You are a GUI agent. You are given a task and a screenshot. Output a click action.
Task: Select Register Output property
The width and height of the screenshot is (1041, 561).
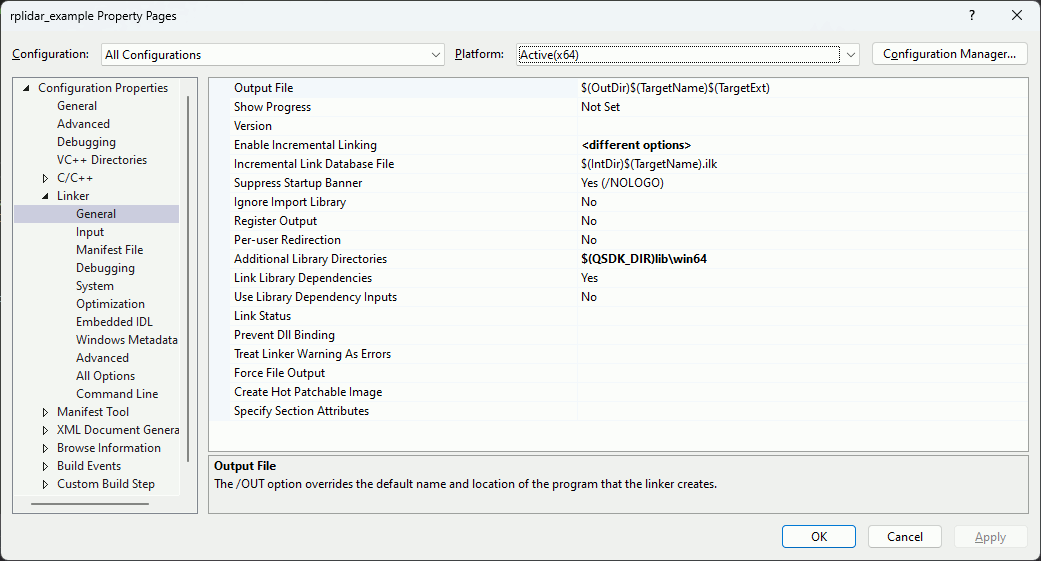click(276, 221)
